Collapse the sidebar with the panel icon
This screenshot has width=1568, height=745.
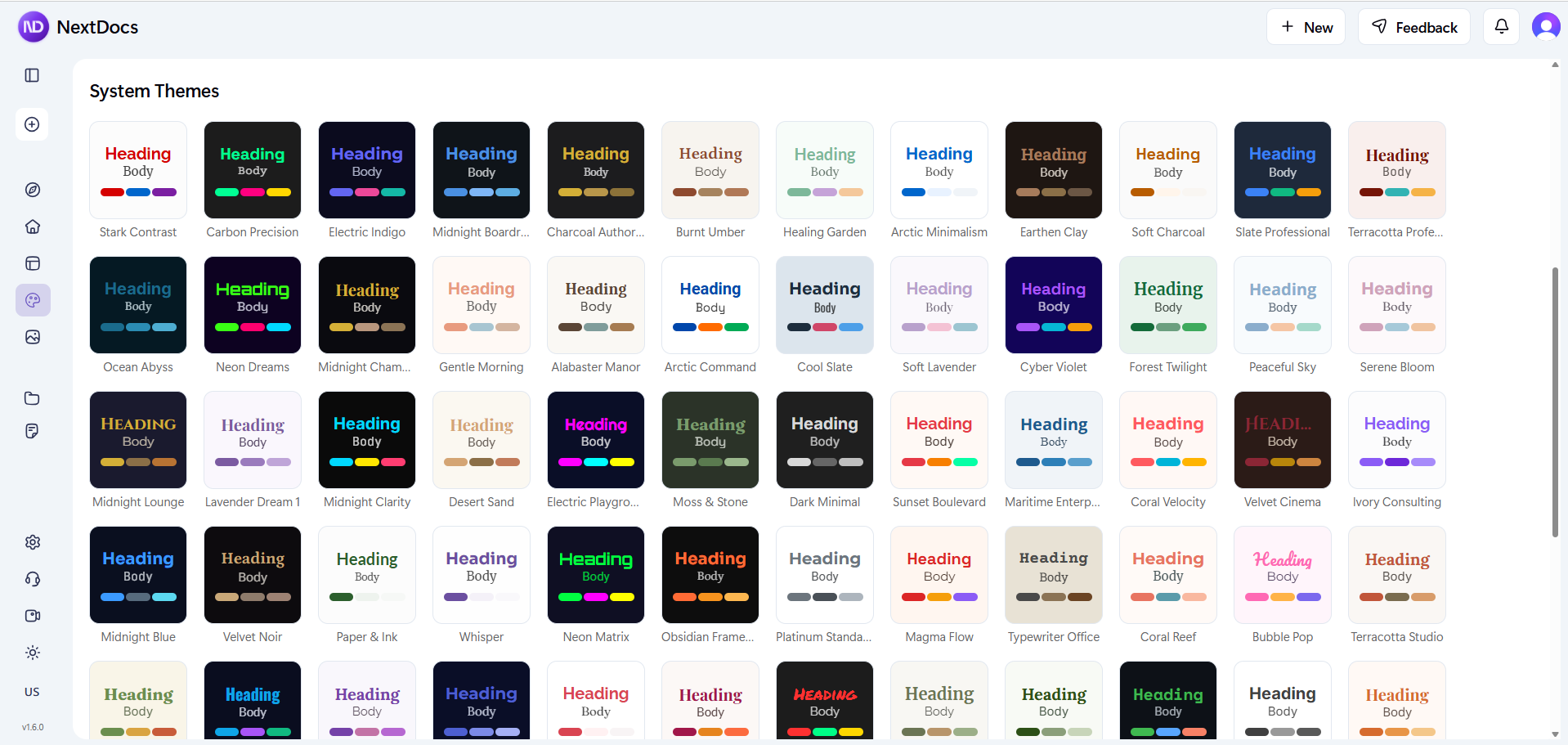(x=32, y=75)
